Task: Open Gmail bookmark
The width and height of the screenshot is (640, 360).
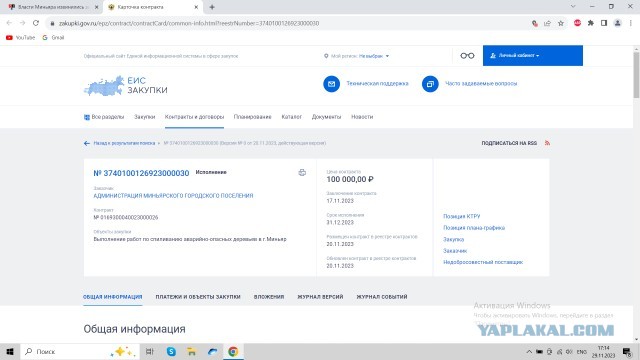Action: (53, 38)
